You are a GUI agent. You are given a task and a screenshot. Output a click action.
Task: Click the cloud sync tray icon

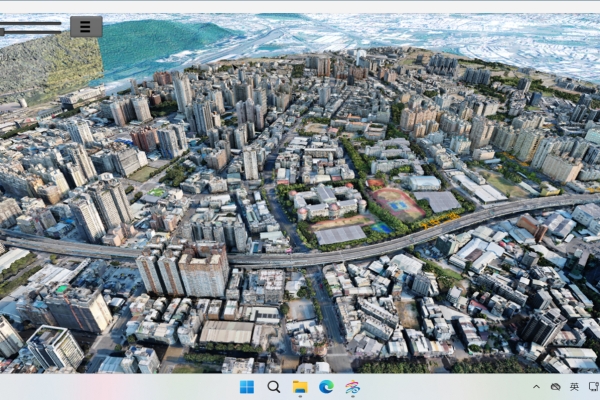(555, 387)
